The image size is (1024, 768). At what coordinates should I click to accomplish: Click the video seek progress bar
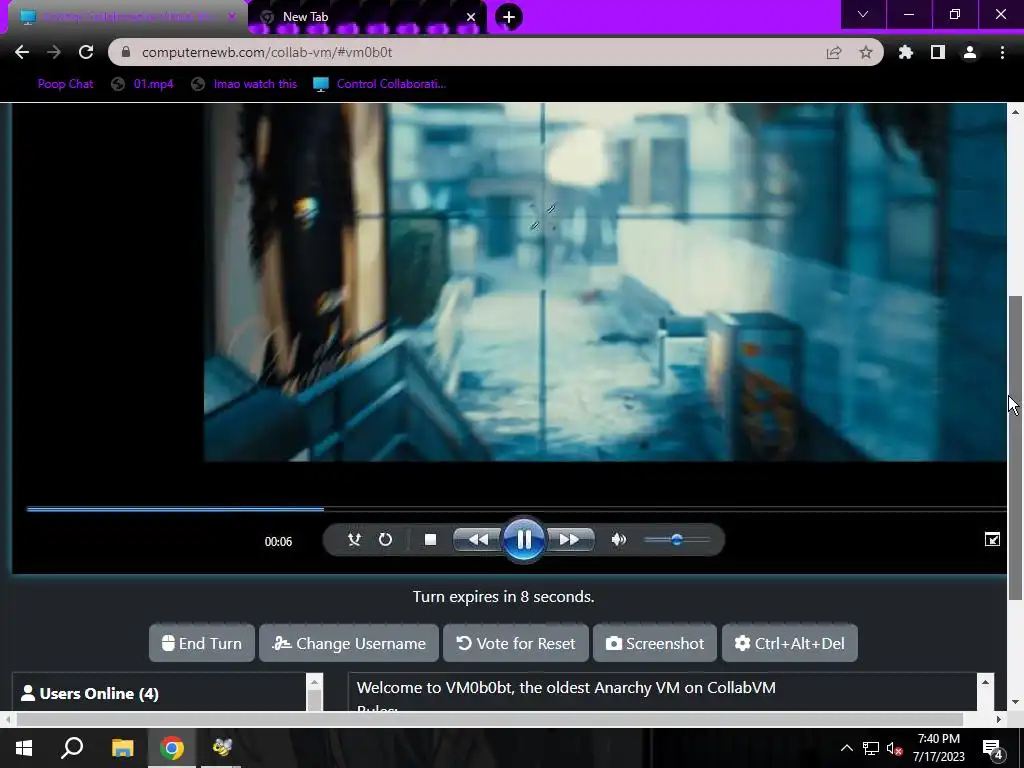[x=516, y=509]
